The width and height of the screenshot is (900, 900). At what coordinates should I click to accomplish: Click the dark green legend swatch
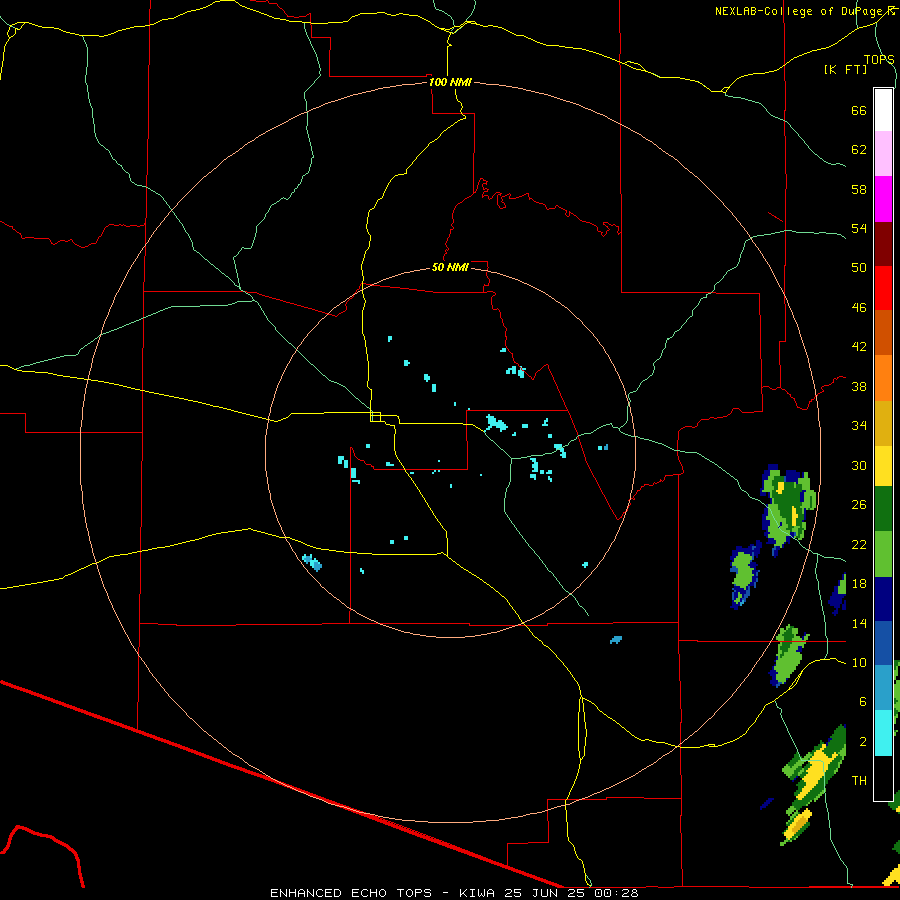(883, 509)
